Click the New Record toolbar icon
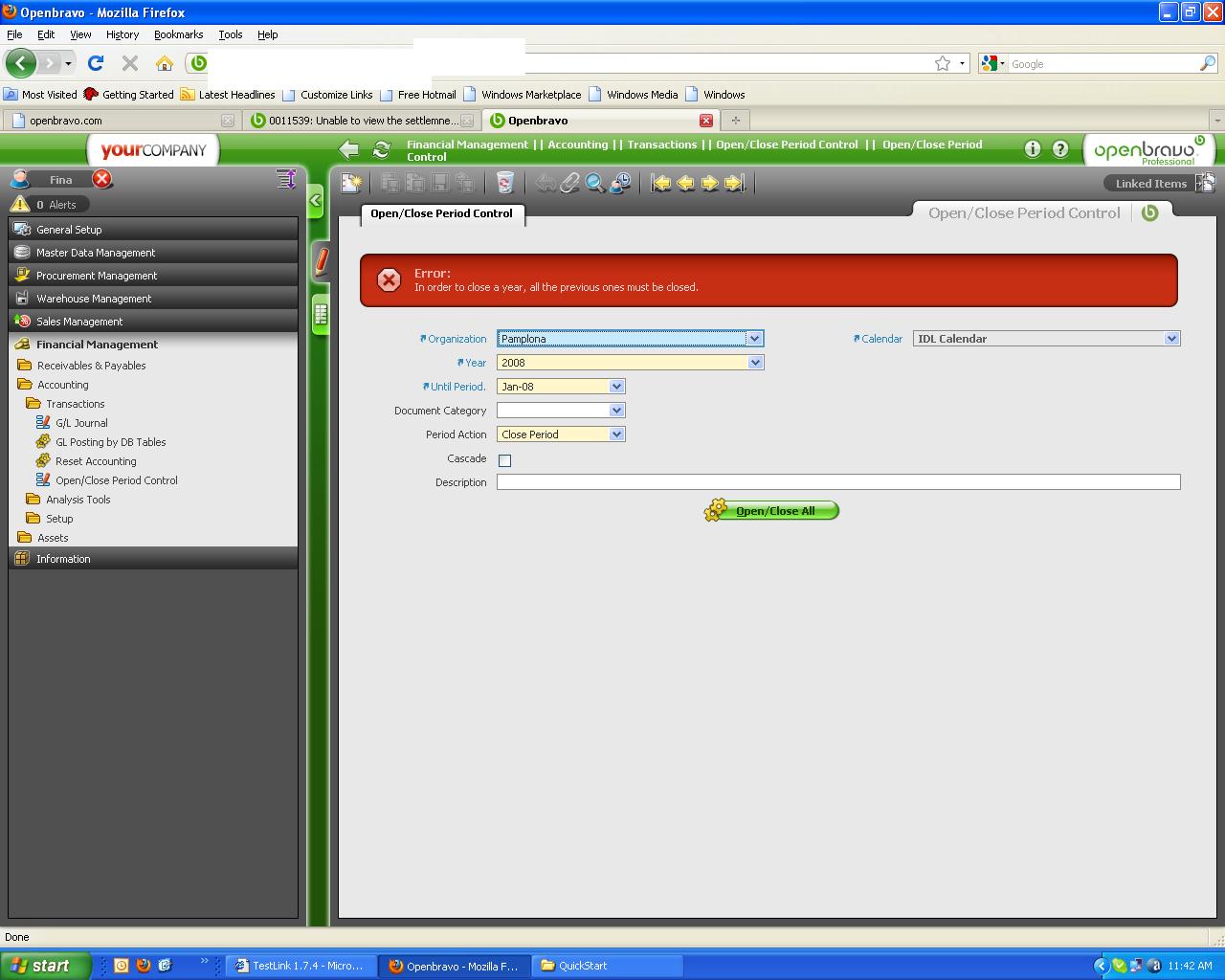 pyautogui.click(x=351, y=183)
